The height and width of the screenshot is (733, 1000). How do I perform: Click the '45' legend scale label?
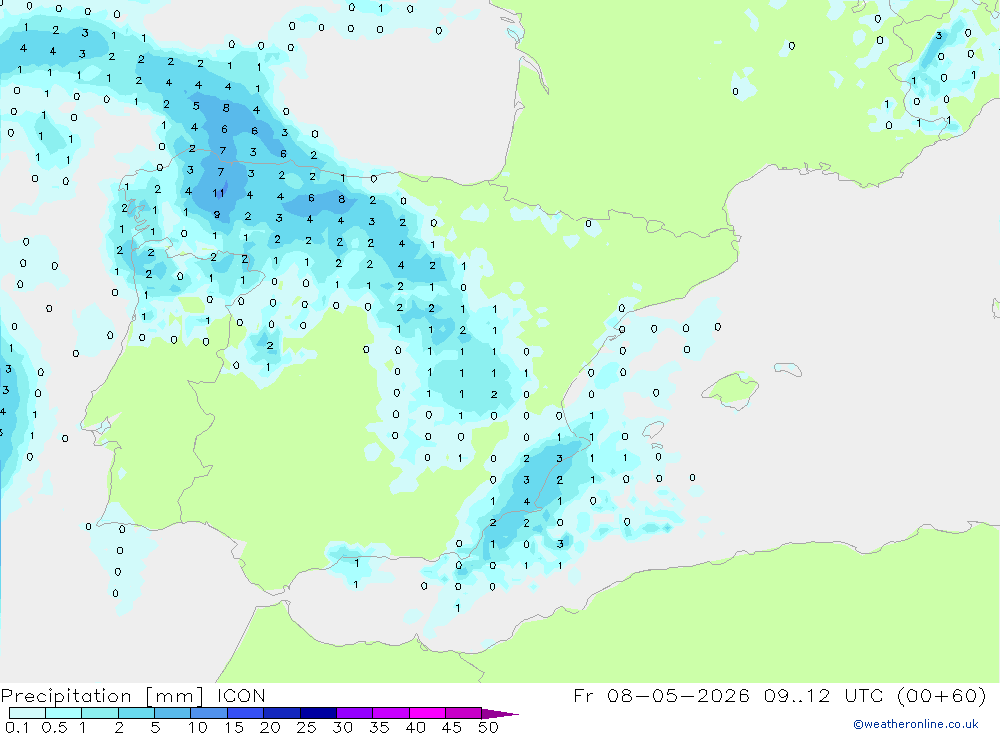[452, 727]
